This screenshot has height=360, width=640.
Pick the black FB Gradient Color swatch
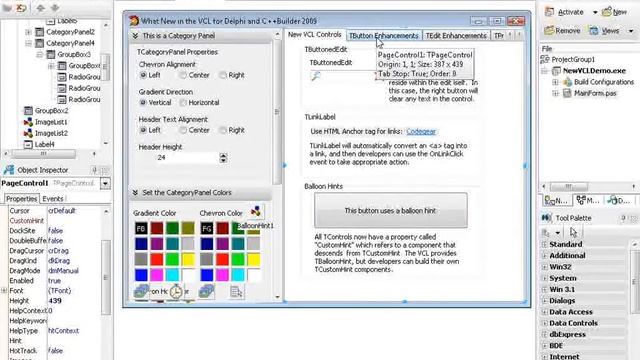coord(141,228)
